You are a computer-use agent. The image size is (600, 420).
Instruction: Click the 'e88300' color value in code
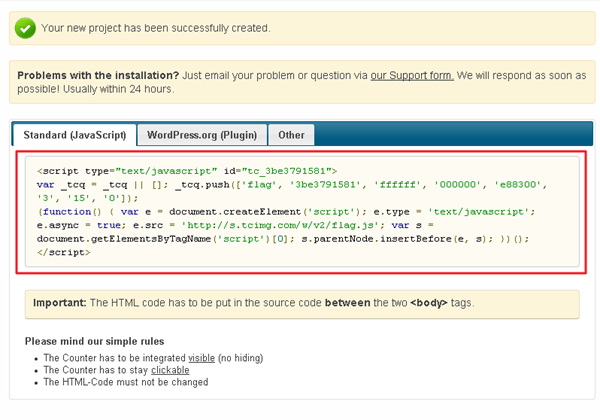pos(517,185)
